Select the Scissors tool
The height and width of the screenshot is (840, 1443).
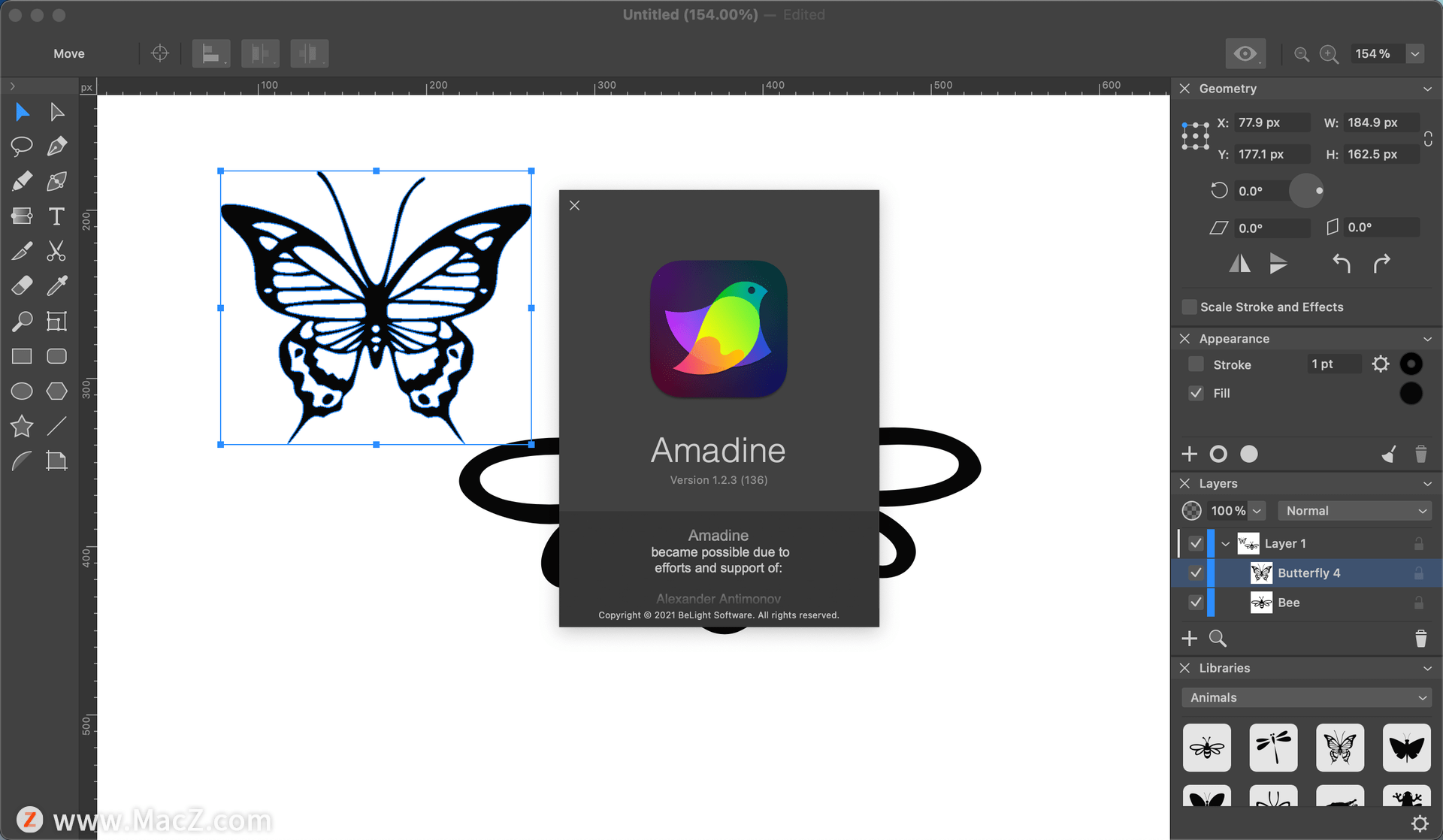tap(56, 251)
